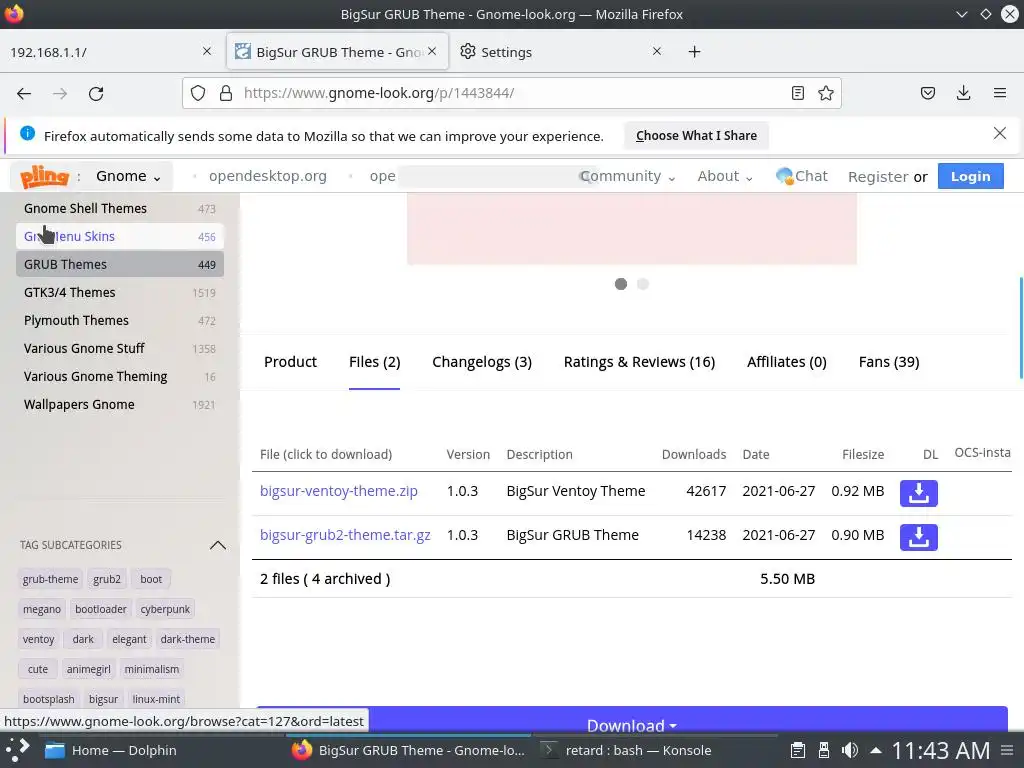
Task: Click the Login button
Action: (970, 176)
